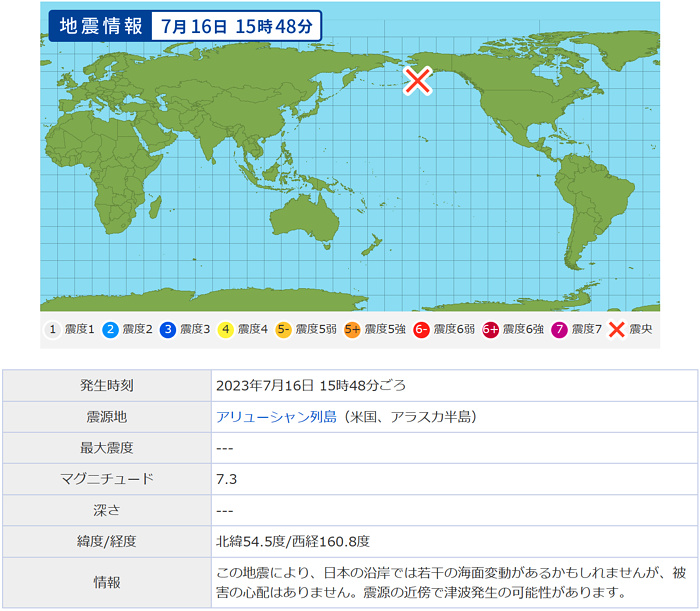Click the 震度1 legend circle icon
This screenshot has height=611, width=700.
(x=53, y=330)
